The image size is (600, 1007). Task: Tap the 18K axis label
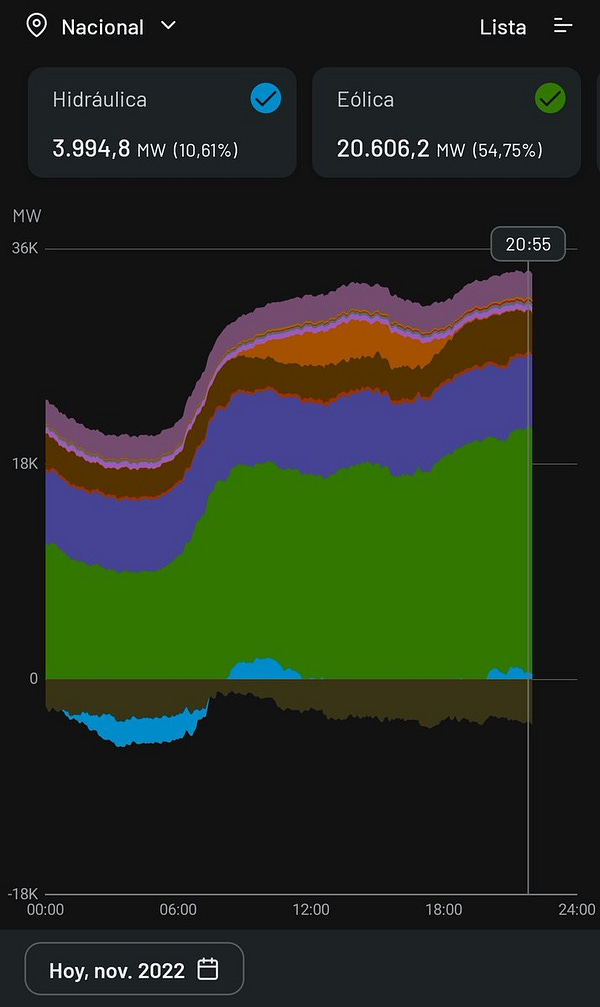click(24, 463)
